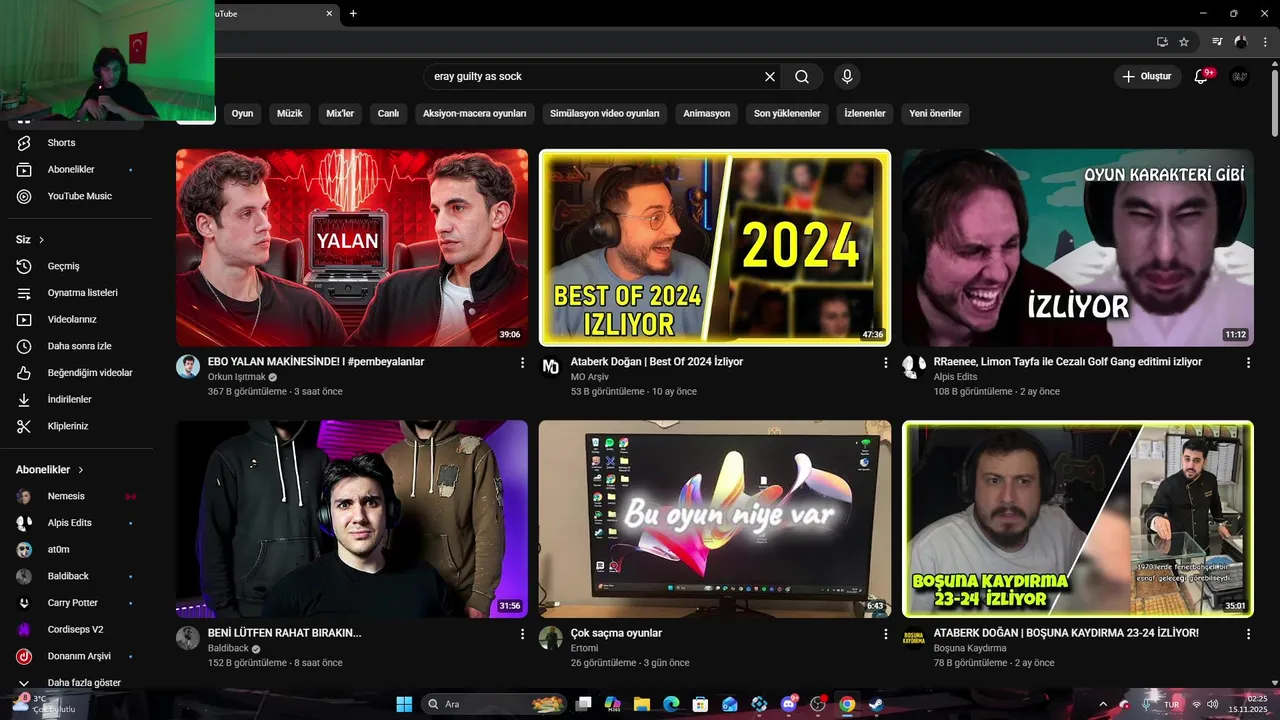Viewport: 1280px width, 720px height.
Task: Open Ertomi channel avatar
Action: (551, 638)
